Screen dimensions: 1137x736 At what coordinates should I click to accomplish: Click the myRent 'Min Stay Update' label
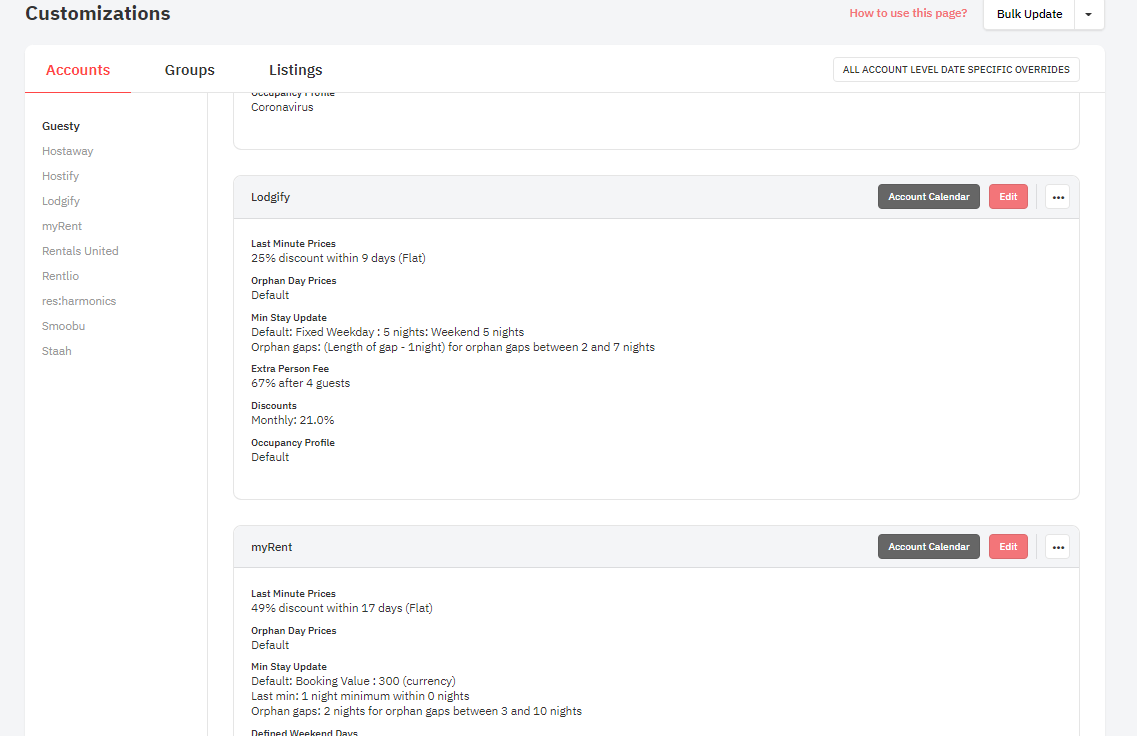[x=289, y=666]
